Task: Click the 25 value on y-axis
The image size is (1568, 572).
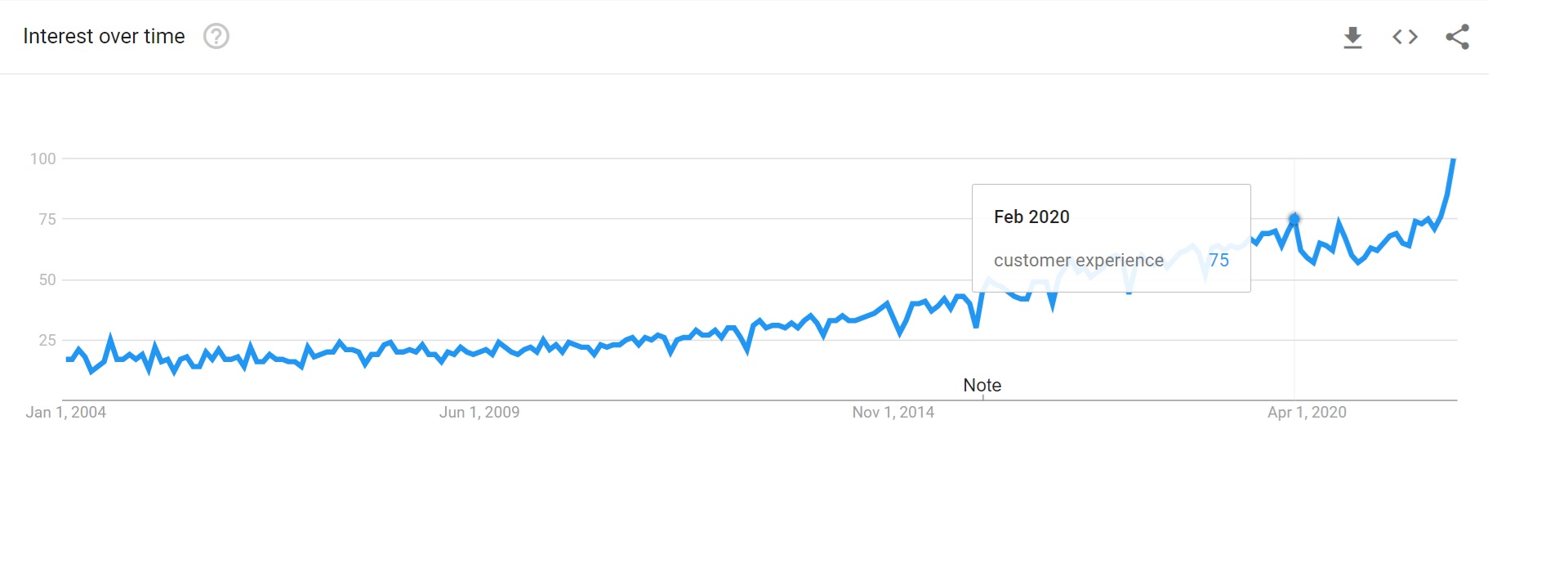Action: (47, 340)
